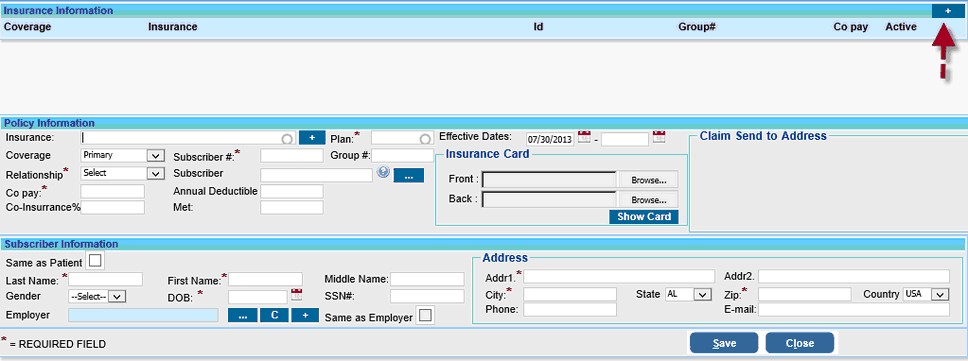Image resolution: width=968 pixels, height=361 pixels.
Task: Click the Close button
Action: (x=799, y=343)
